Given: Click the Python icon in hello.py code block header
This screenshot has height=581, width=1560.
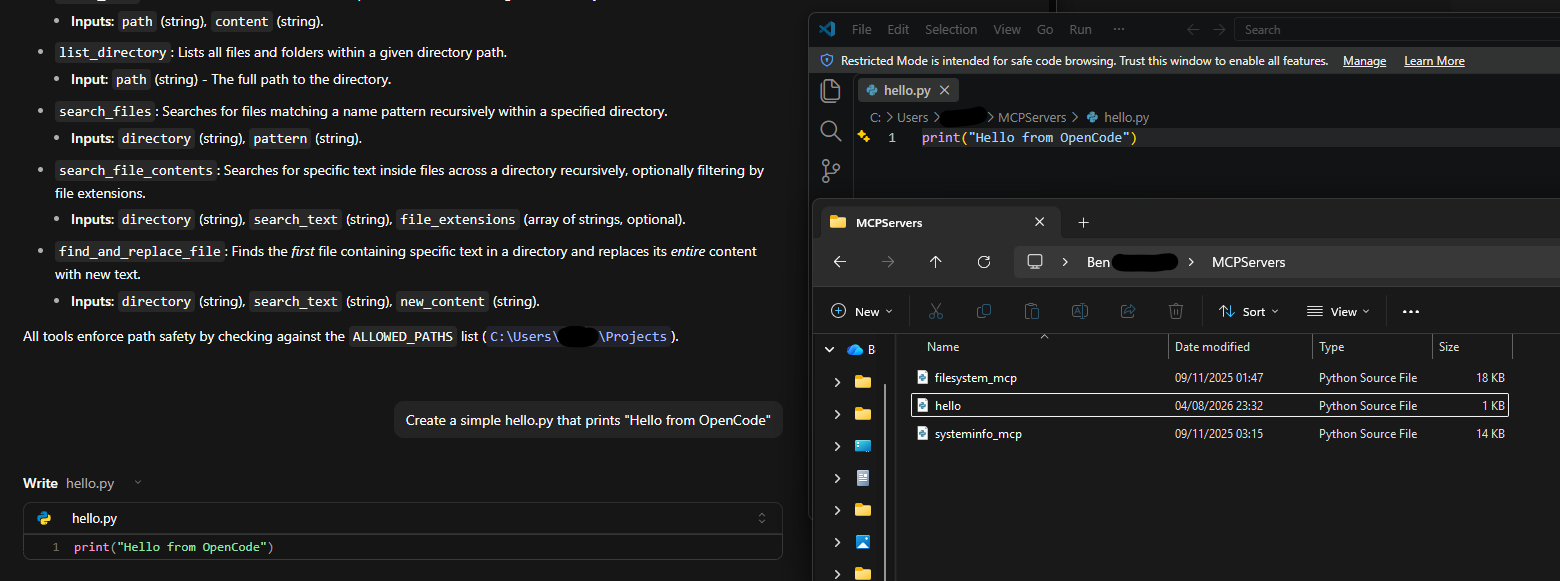Looking at the screenshot, I should click(44, 518).
